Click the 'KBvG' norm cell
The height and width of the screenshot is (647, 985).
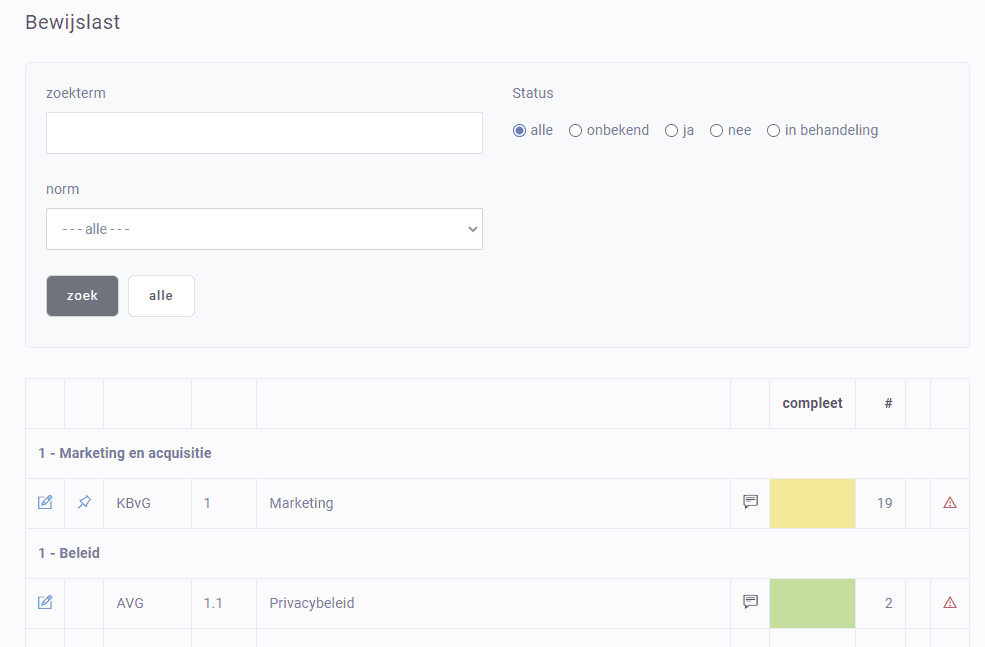[134, 503]
